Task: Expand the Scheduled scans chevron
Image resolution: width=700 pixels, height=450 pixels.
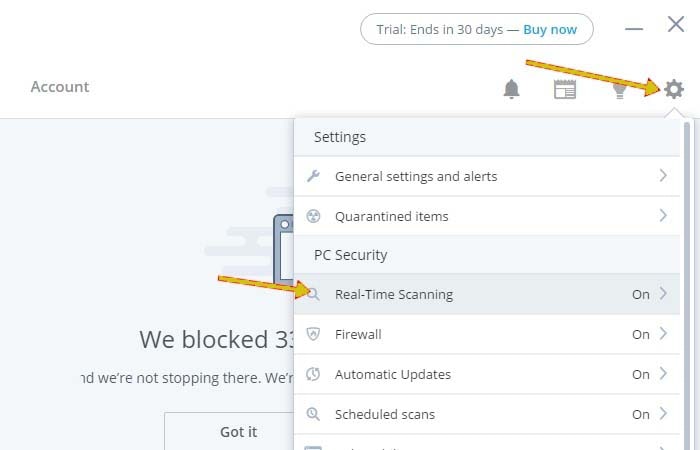Action: (x=663, y=413)
